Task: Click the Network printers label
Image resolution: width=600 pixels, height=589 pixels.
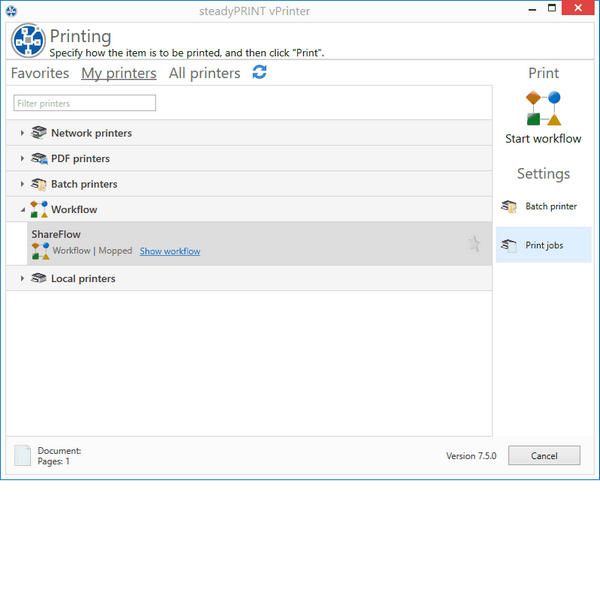Action: 91,133
